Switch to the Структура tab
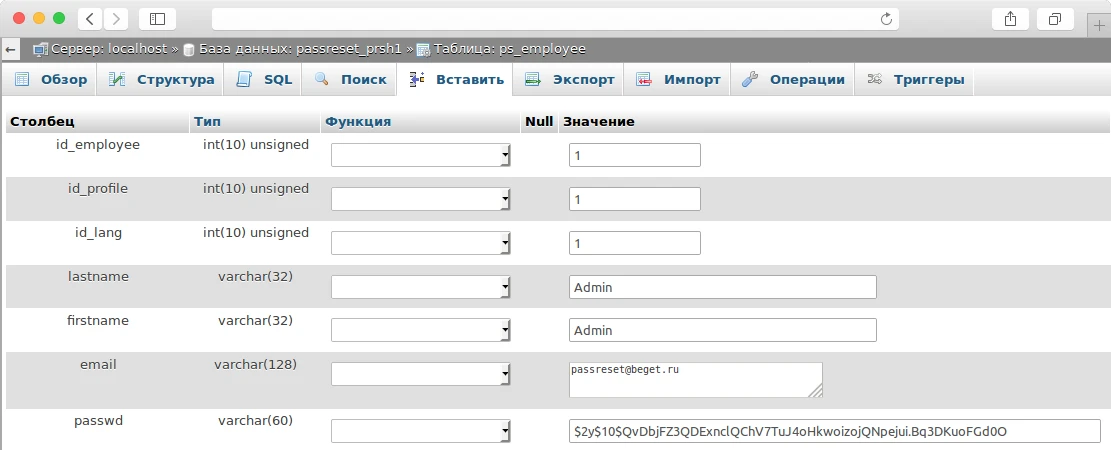This screenshot has width=1111, height=450. pos(162,80)
